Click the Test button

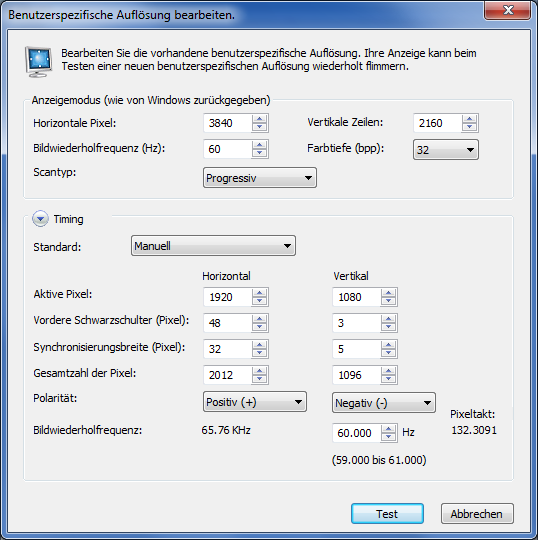pos(387,513)
